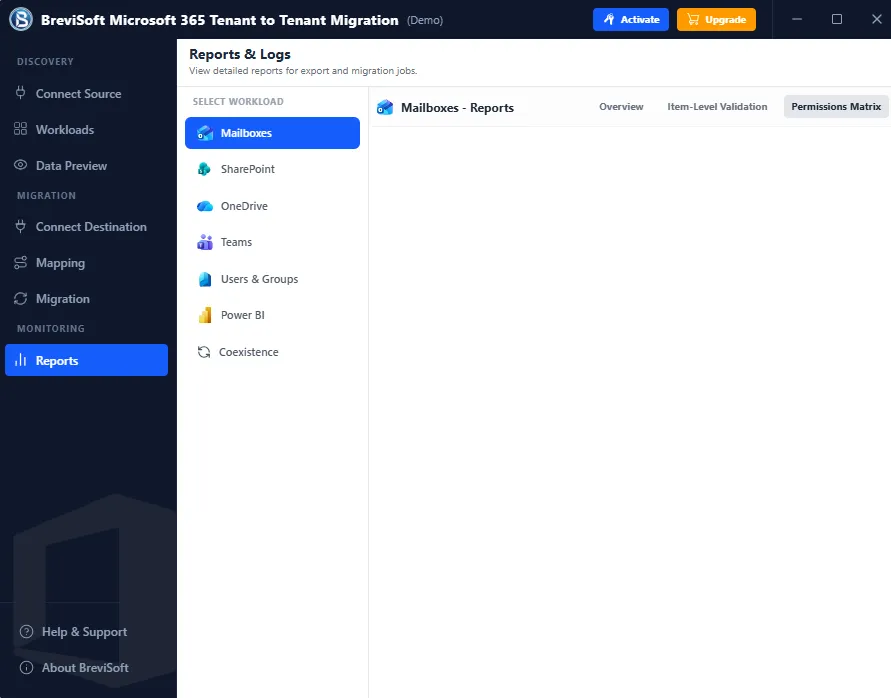Click the mailbox icon beside Mailboxes - Reports
The image size is (891, 698).
pyautogui.click(x=385, y=107)
